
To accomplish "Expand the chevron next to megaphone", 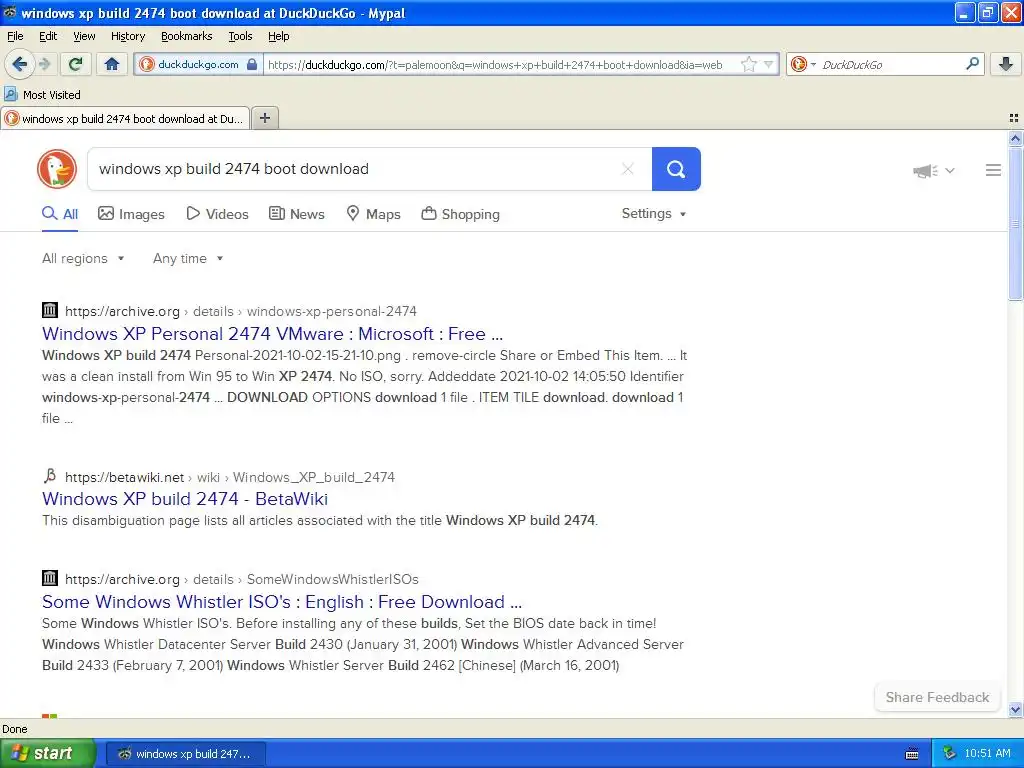I will 950,170.
